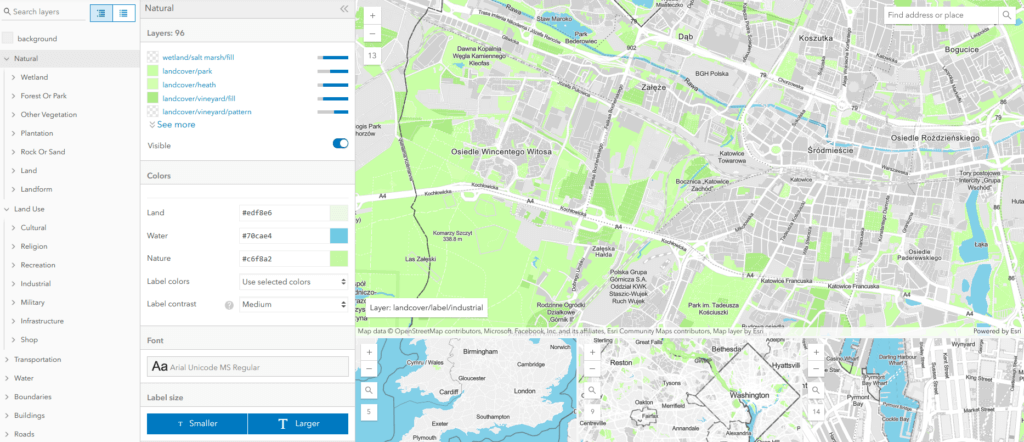Open search on the Pyrmont Bay preview map
Viewport: 1024px width, 442px height.
[816, 390]
